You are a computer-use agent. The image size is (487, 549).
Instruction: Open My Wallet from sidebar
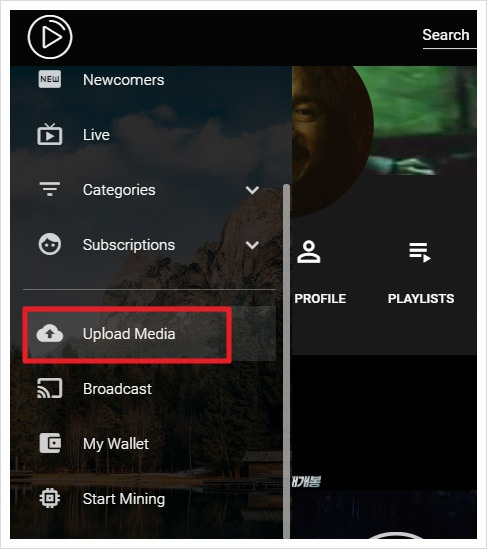(116, 444)
